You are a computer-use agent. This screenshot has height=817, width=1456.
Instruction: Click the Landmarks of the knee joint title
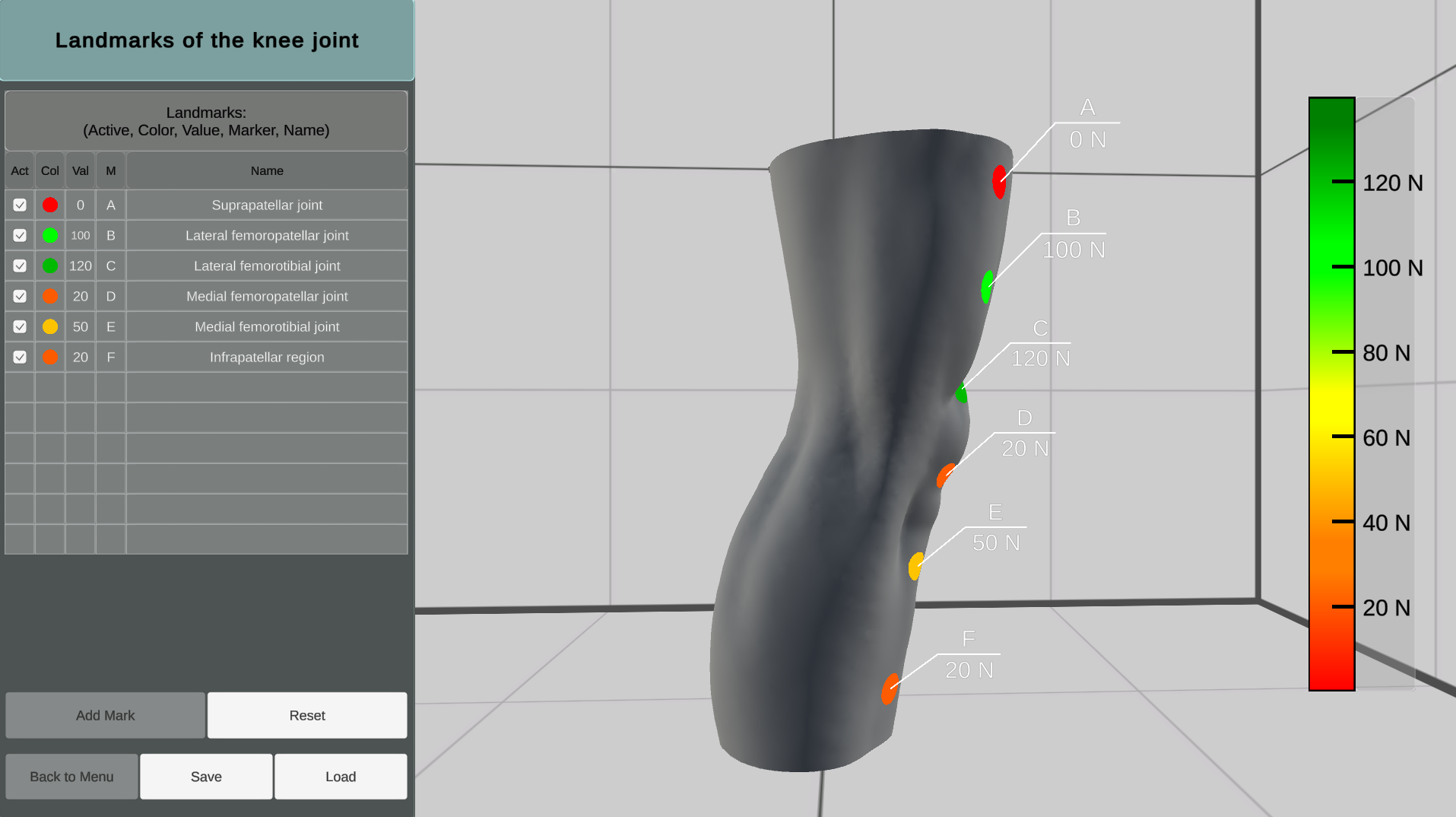point(207,40)
